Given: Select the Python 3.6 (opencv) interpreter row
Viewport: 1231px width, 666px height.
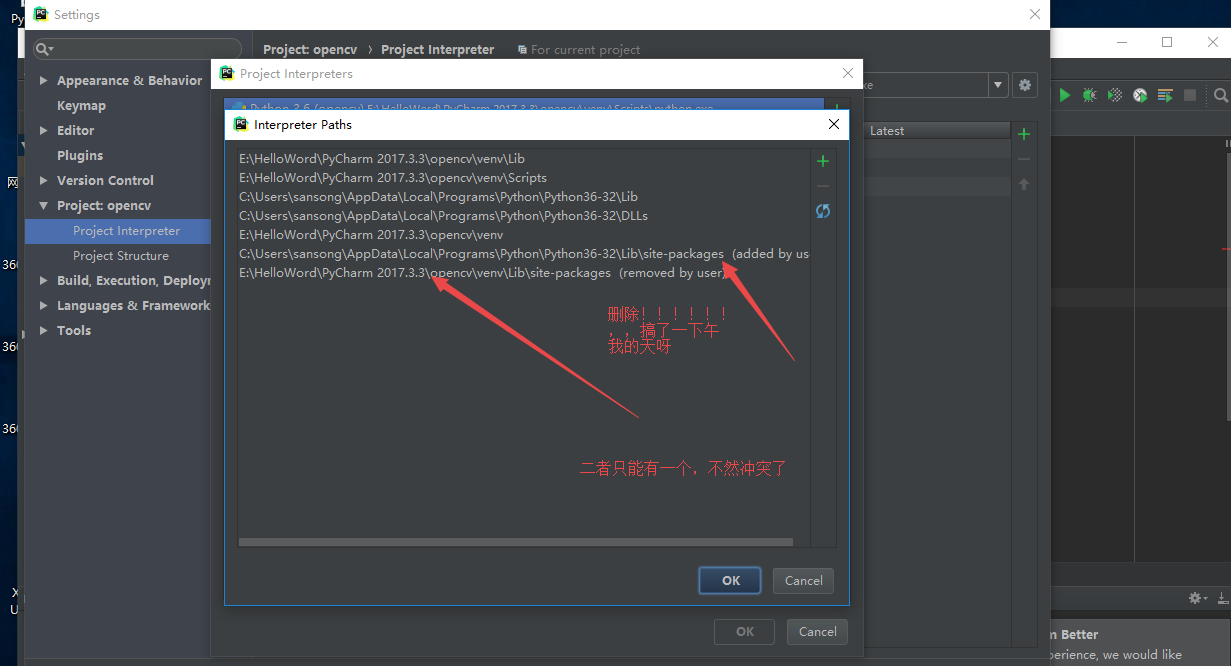Looking at the screenshot, I should [x=523, y=105].
